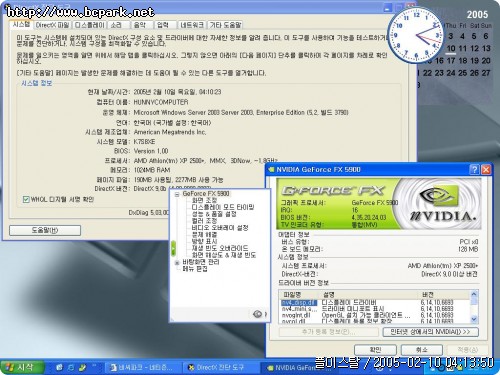
Task: Select 화면 해상도 & 재생 빈도 tree item
Action: tap(224, 255)
